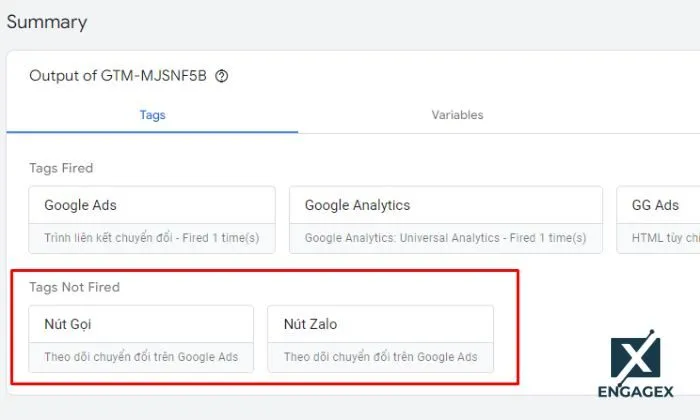Select the Nút Zalo unfired tag
This screenshot has width=700, height=420.
tap(380, 338)
